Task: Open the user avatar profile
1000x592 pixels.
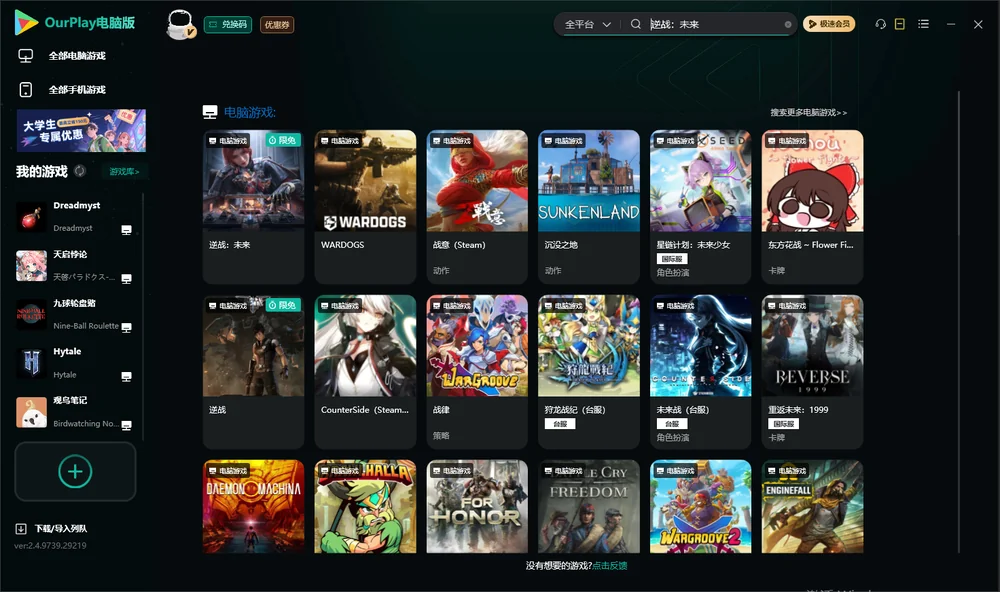Action: pos(180,25)
